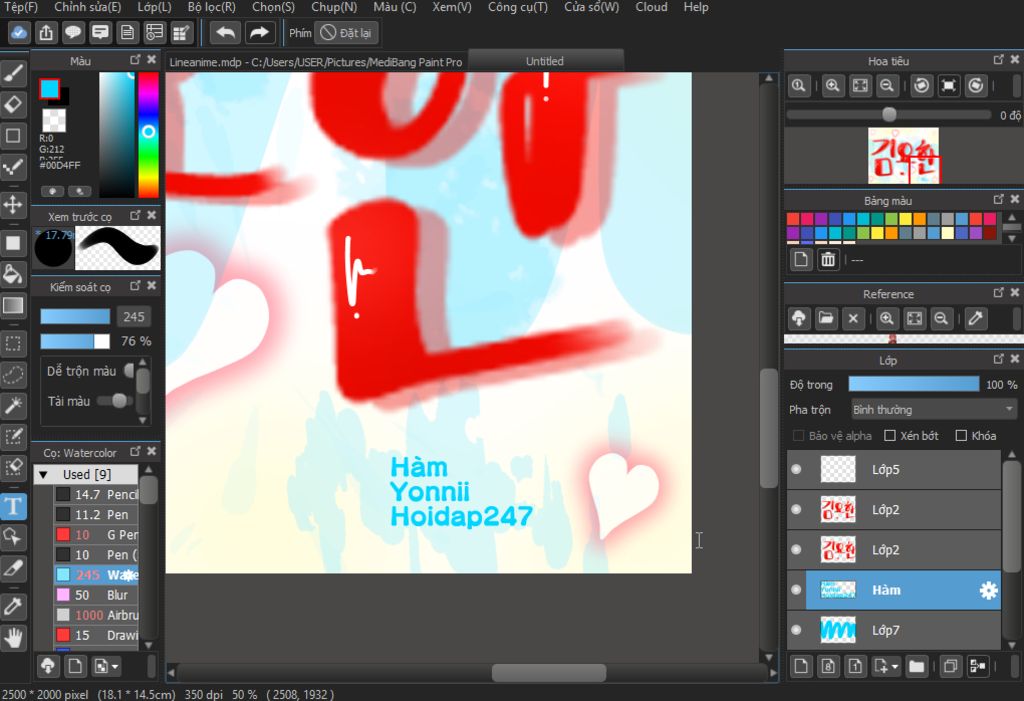Click the eyedropper icon in Reference panel
This screenshot has height=701, width=1024.
click(x=976, y=319)
